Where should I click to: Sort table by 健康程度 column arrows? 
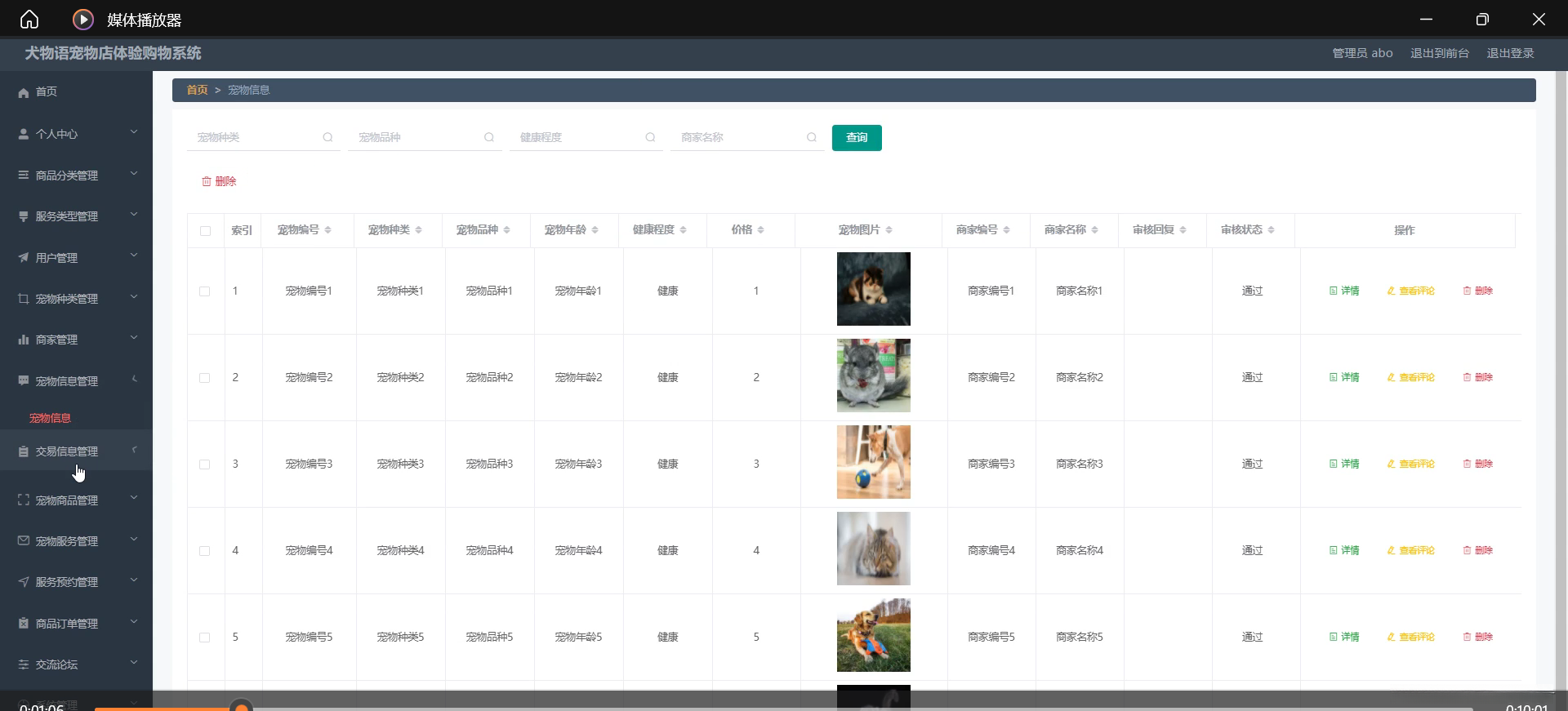(x=683, y=230)
